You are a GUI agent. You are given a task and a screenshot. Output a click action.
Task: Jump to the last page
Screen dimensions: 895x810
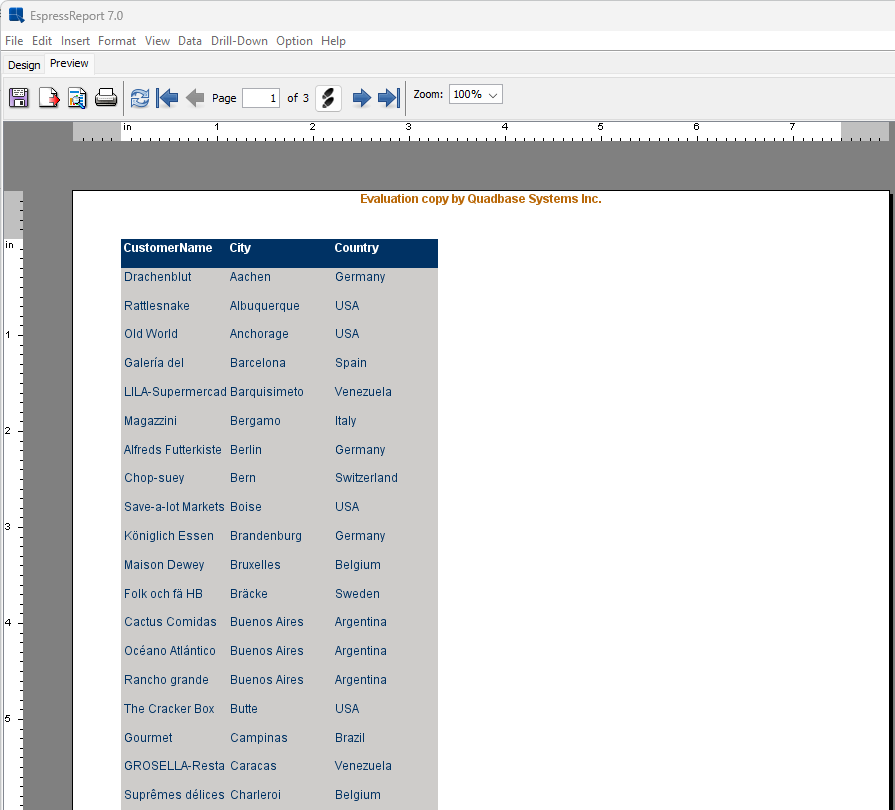(x=389, y=98)
